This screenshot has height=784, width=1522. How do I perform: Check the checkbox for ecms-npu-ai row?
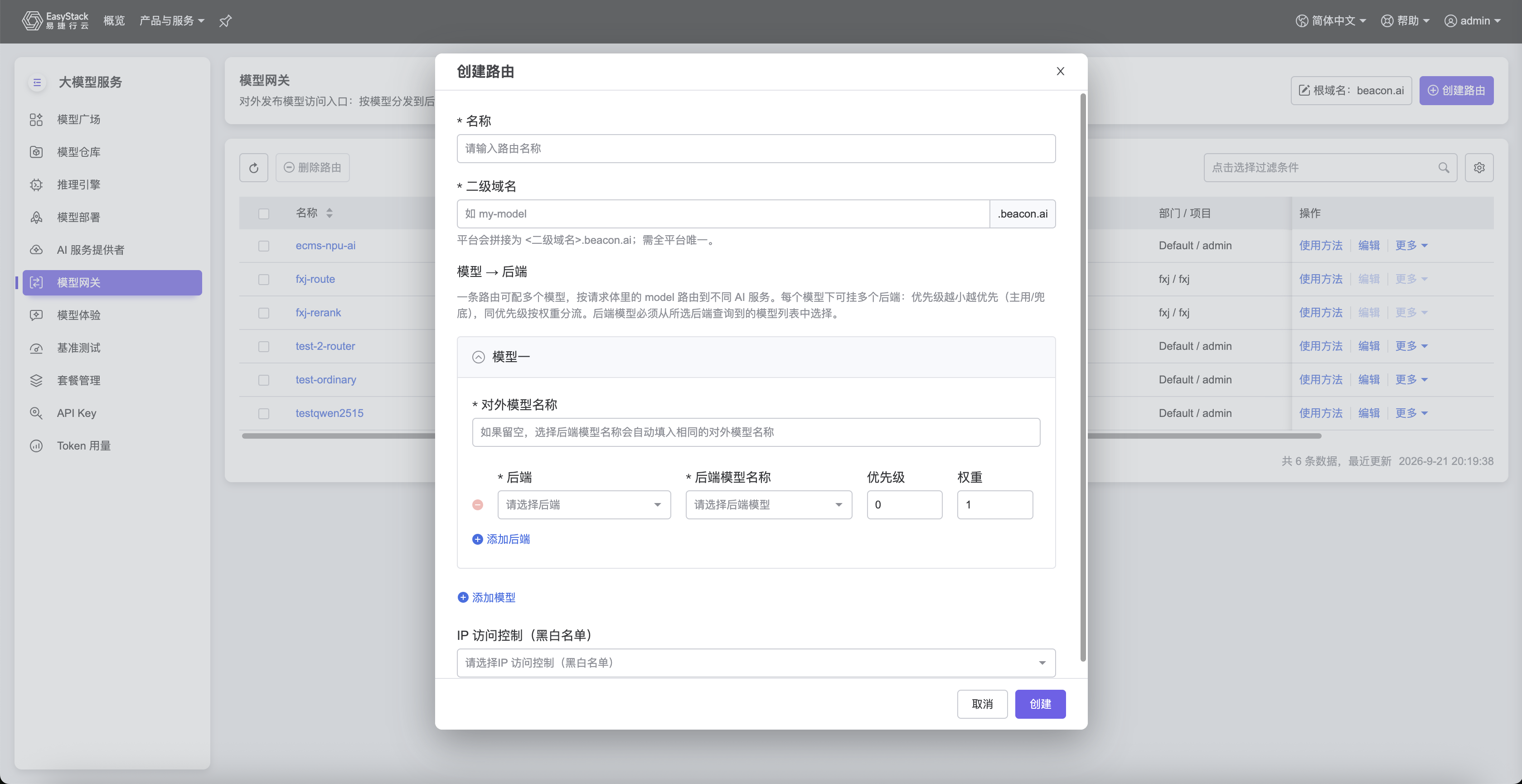[x=263, y=246]
